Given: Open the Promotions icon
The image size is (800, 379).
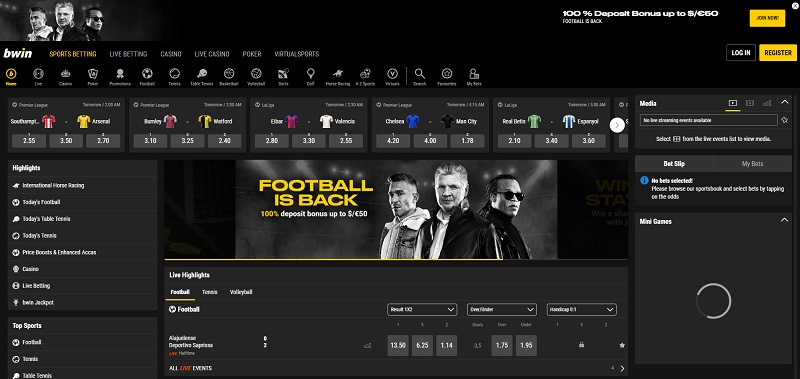Looking at the screenshot, I should pyautogui.click(x=120, y=77).
